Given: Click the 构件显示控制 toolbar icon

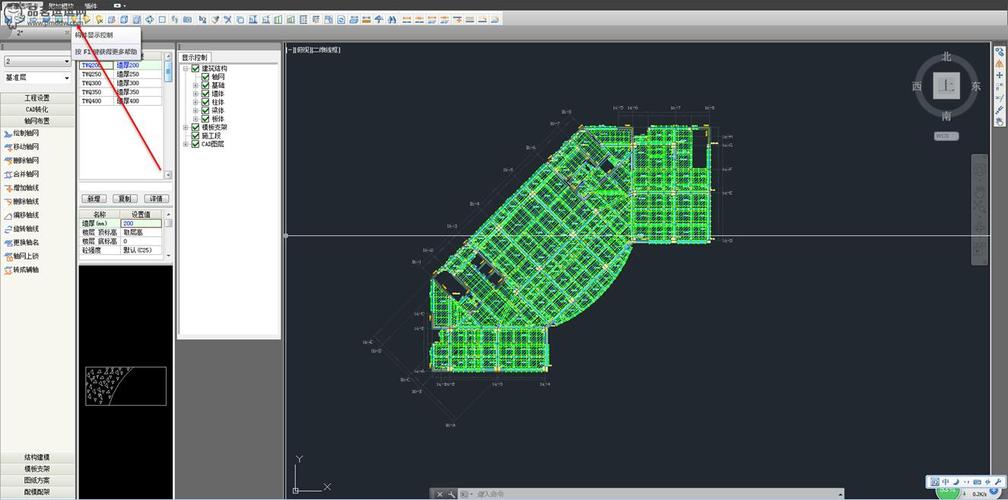Looking at the screenshot, I should 74,19.
